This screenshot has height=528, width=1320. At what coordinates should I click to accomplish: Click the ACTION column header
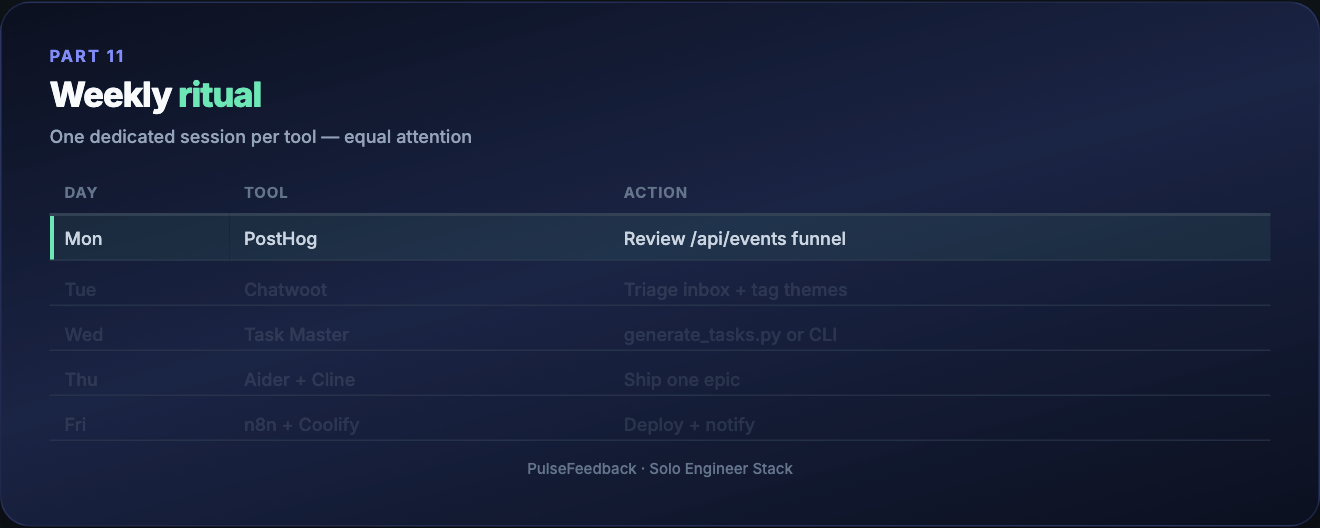tap(656, 193)
